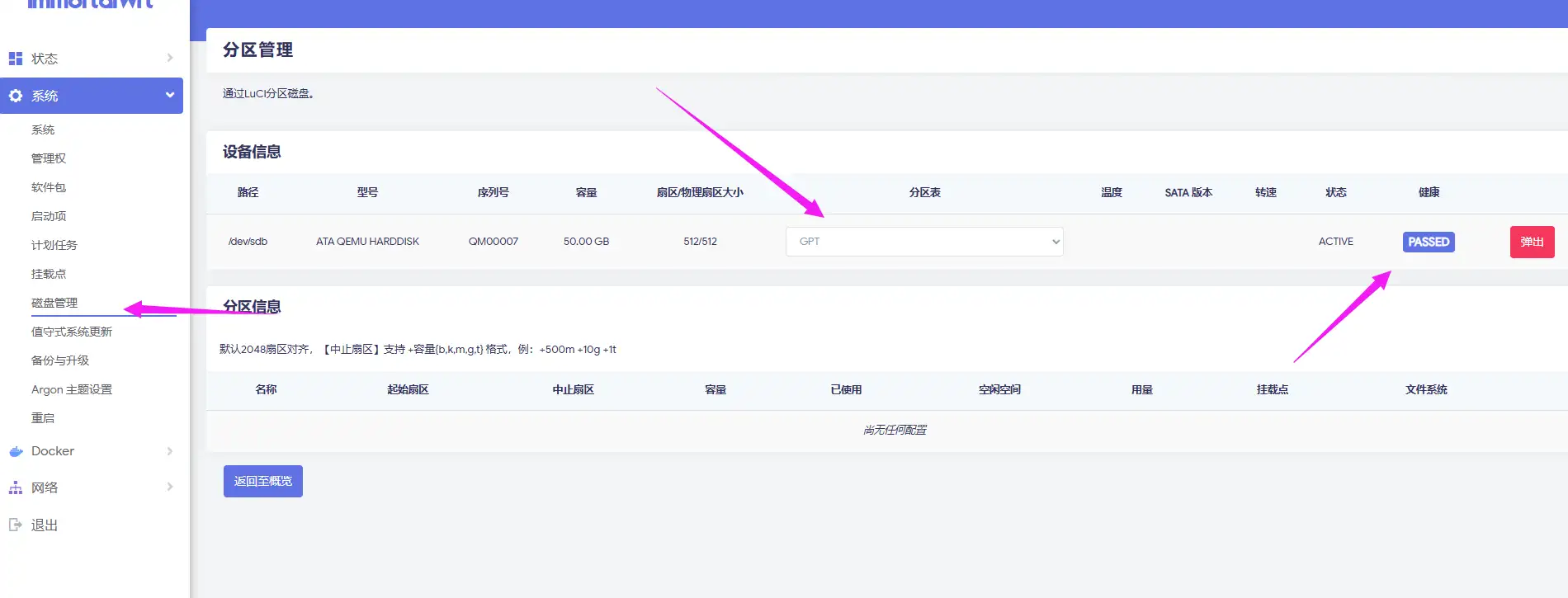The image size is (1568, 598).
Task: Click the 退出 logout icon
Action: [x=16, y=525]
